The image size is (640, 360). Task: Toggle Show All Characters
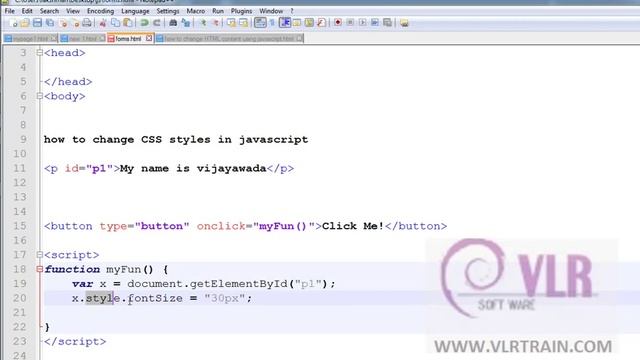tap(272, 23)
